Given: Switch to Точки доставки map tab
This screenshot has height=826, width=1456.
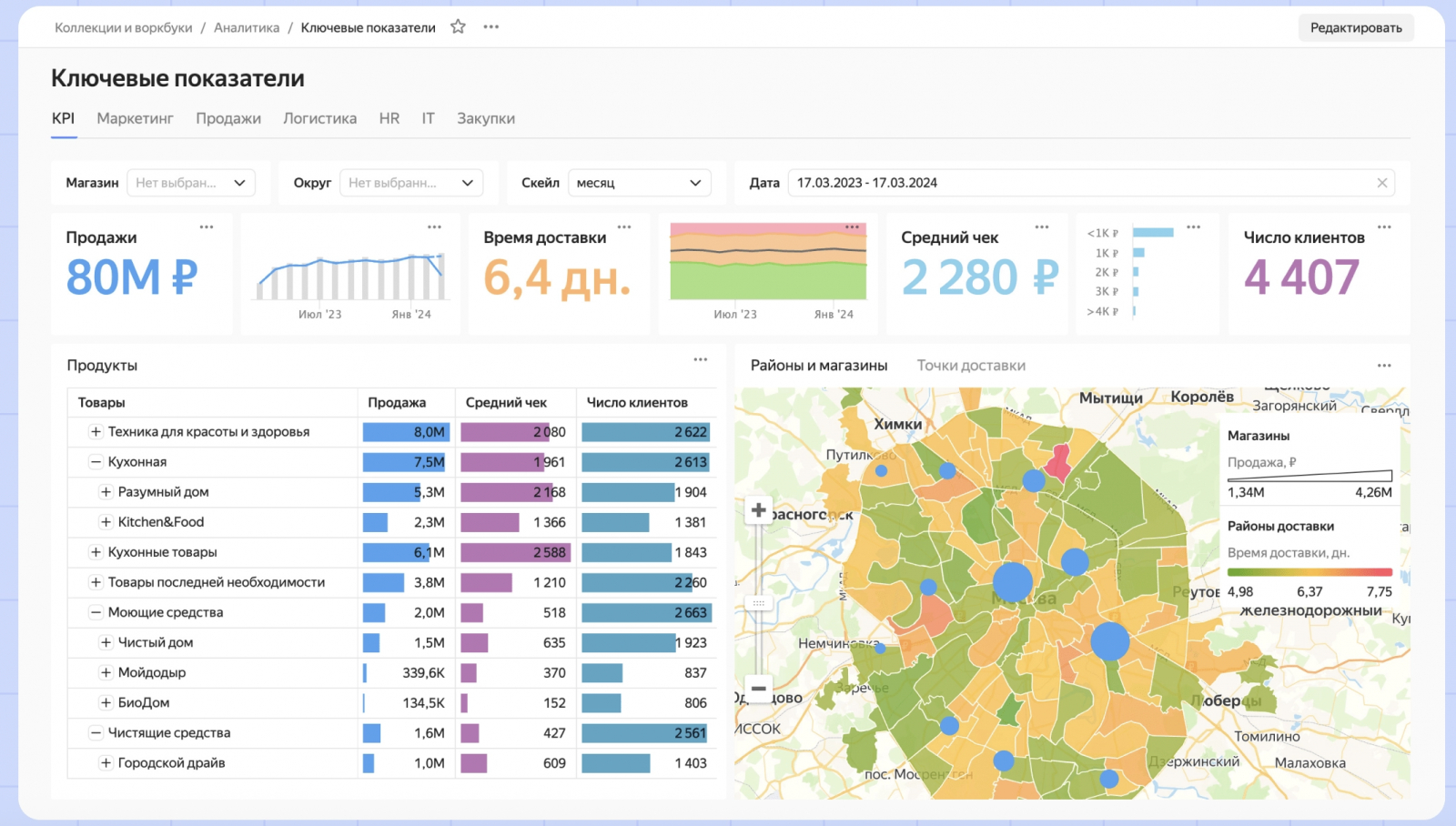Looking at the screenshot, I should 971,366.
